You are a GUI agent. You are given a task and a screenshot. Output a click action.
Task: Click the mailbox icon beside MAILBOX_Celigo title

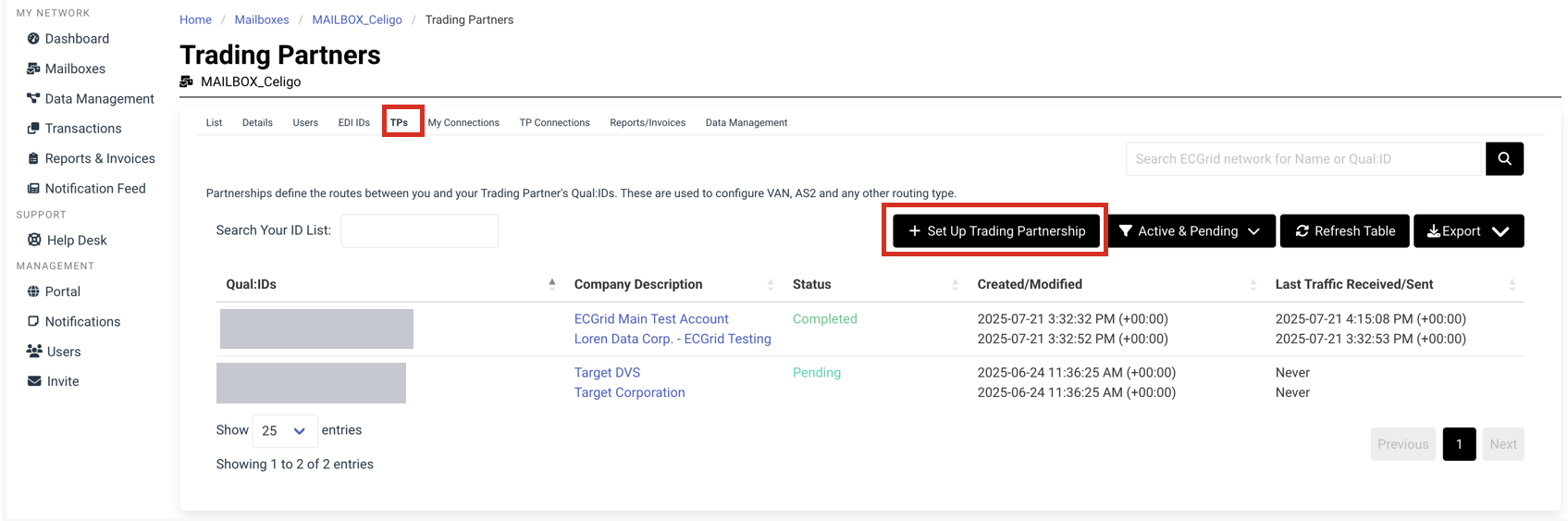tap(186, 81)
